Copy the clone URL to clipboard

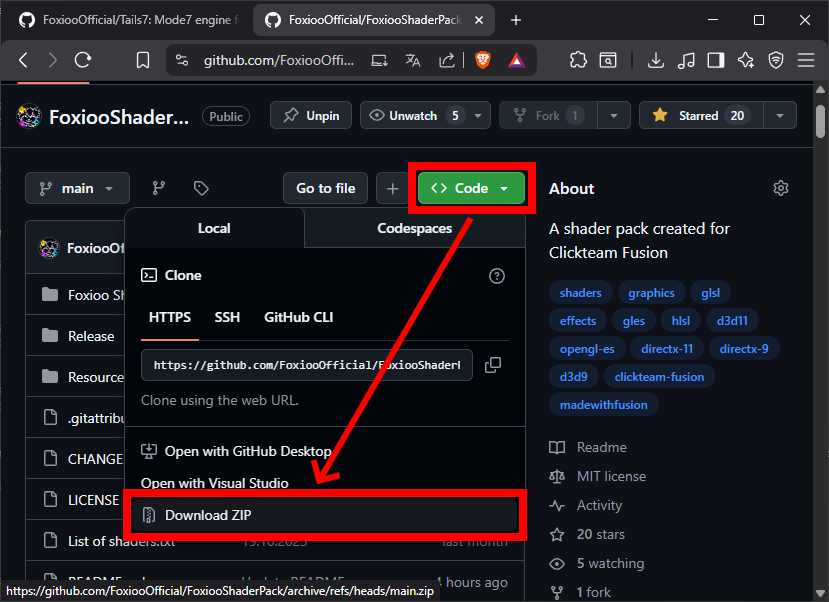point(492,365)
